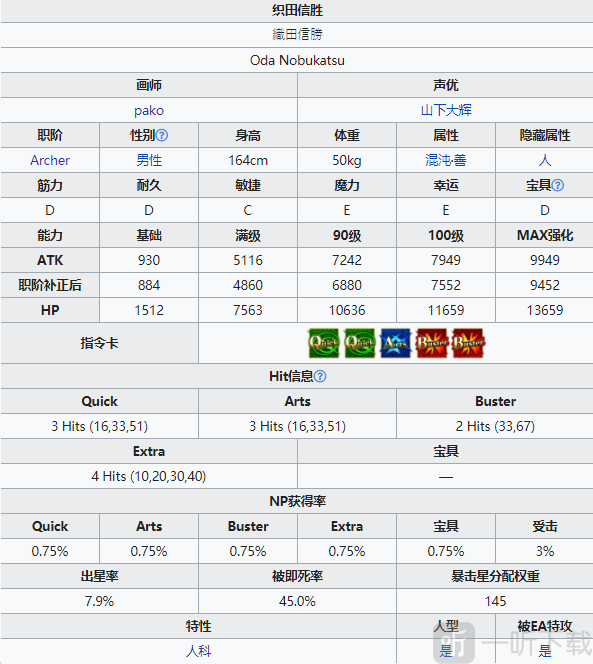The height and width of the screenshot is (664, 593).
Task: Open help icon next to 宝具 stat header
Action: click(x=558, y=185)
